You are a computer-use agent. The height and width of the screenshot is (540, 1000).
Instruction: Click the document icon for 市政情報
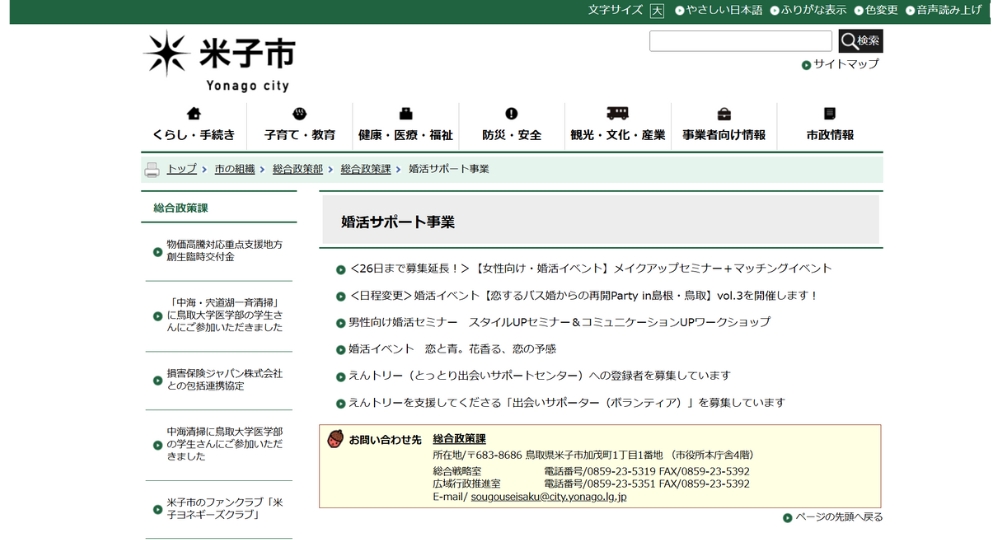830,113
